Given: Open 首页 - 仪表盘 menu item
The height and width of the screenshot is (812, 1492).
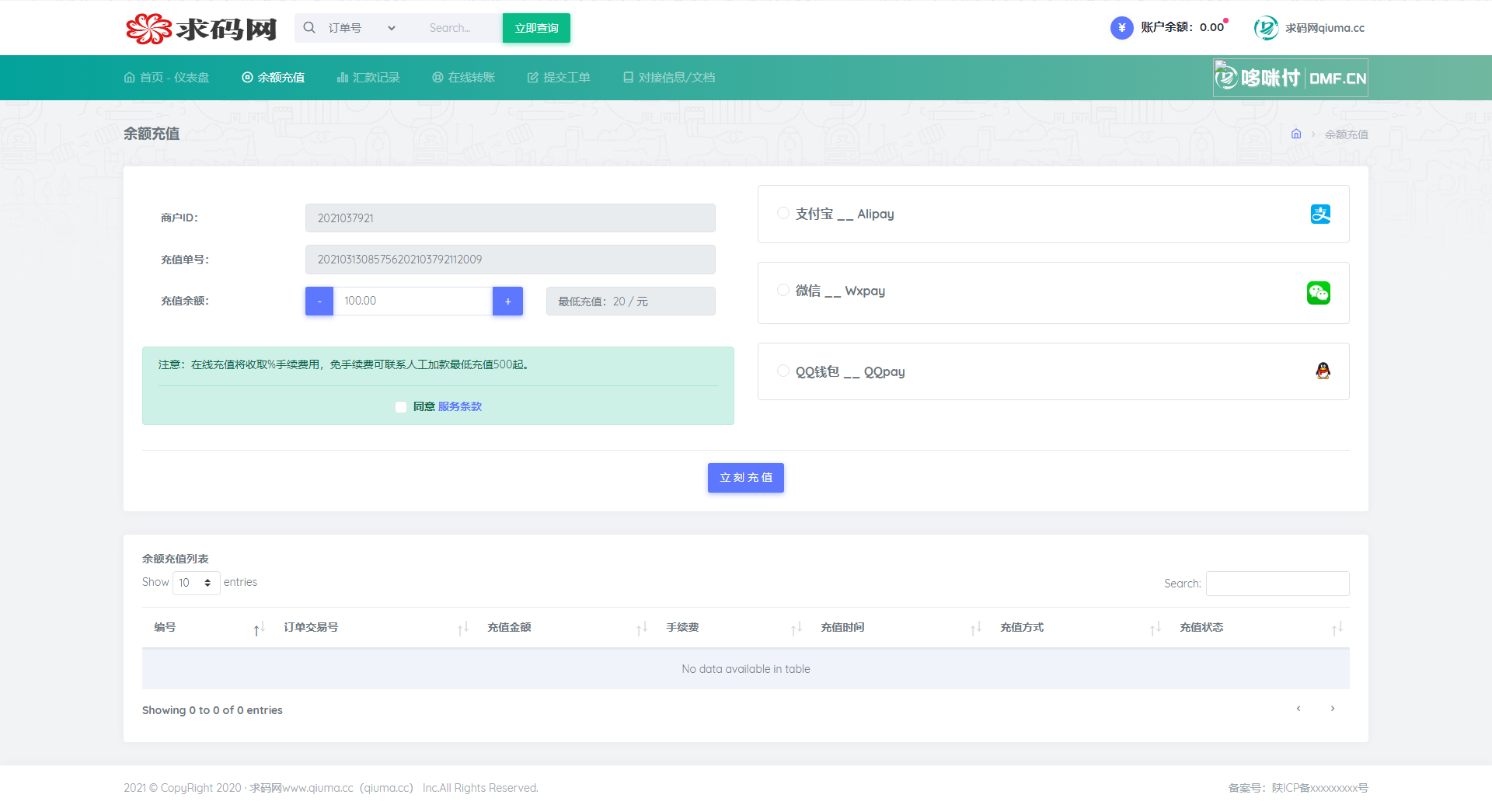Looking at the screenshot, I should point(167,78).
